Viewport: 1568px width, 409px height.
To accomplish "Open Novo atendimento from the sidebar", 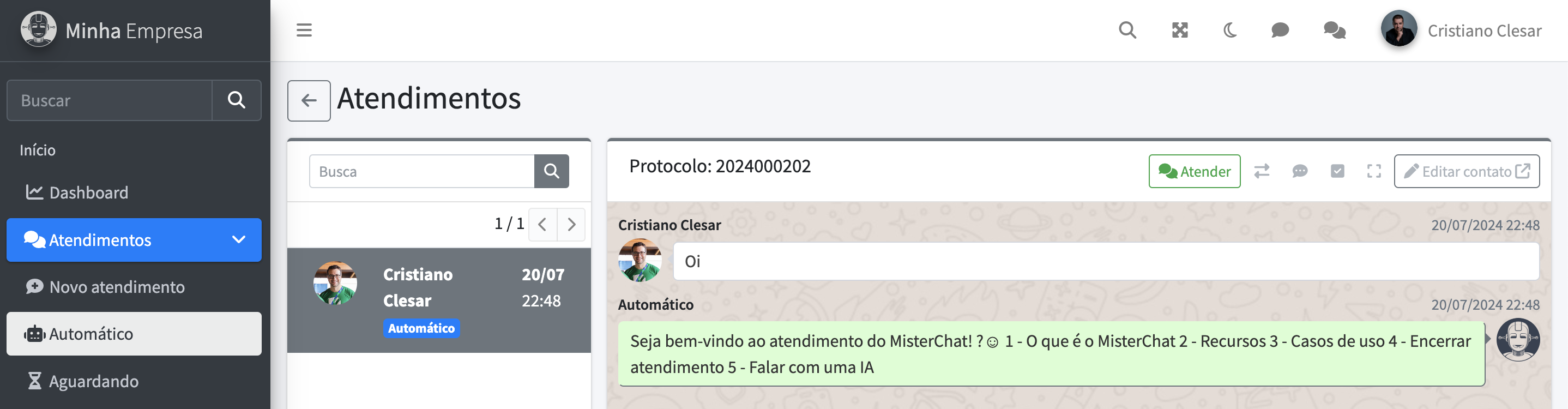I will pyautogui.click(x=116, y=287).
